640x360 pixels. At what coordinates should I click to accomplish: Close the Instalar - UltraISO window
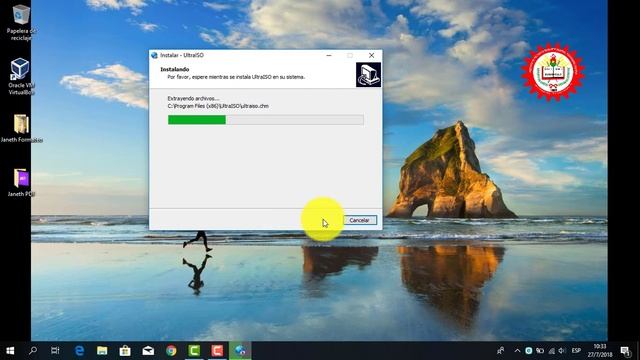click(x=371, y=55)
